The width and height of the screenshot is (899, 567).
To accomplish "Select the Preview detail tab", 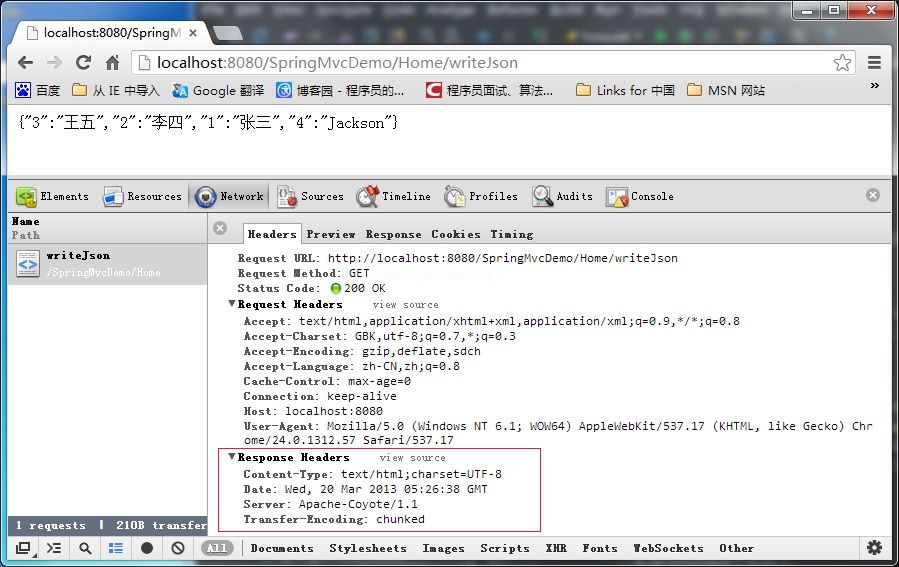I will click(331, 234).
